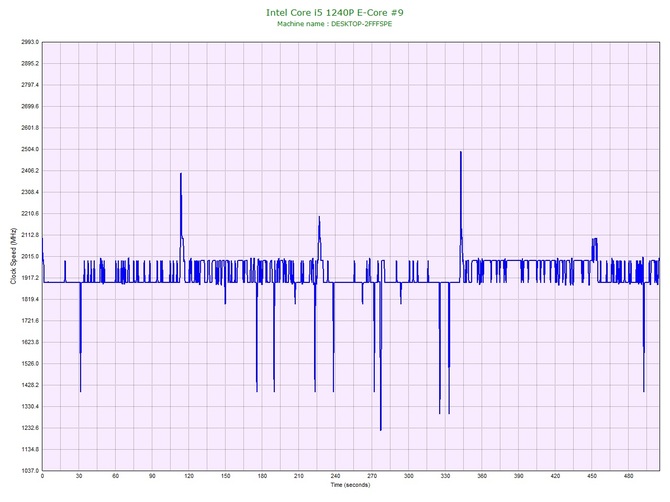670x502 pixels.
Task: Click the chart title 'Intel Core i5 1240P E-Core #9'
Action: pos(335,12)
